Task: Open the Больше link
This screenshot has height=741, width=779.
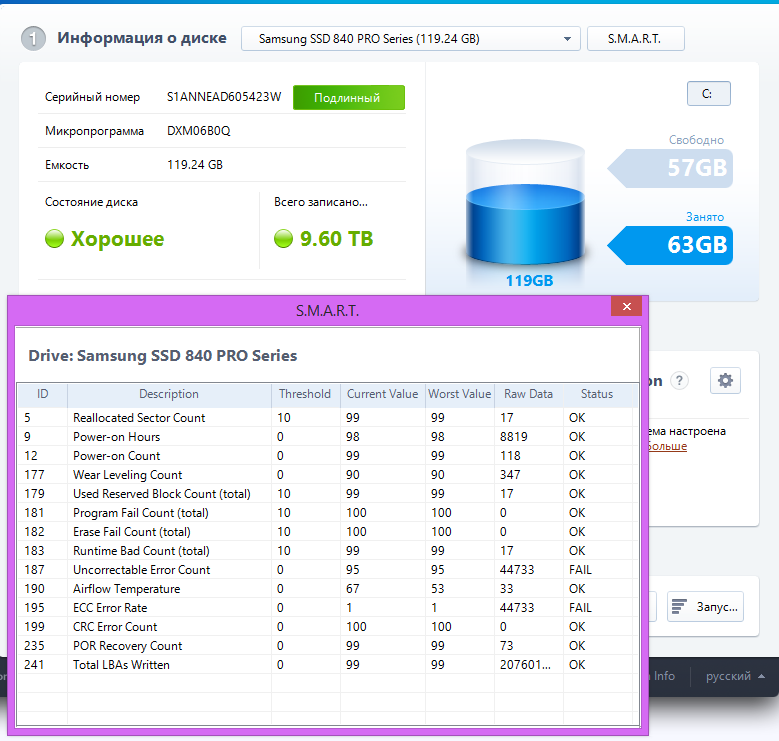Action: [665, 446]
